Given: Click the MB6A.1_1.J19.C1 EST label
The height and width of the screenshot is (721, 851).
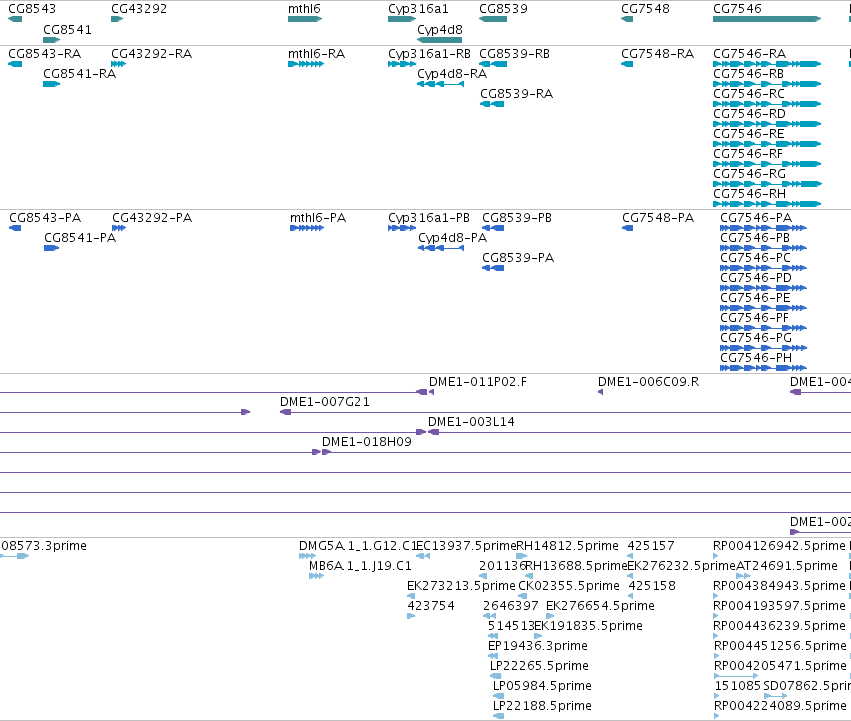Looking at the screenshot, I should (360, 566).
